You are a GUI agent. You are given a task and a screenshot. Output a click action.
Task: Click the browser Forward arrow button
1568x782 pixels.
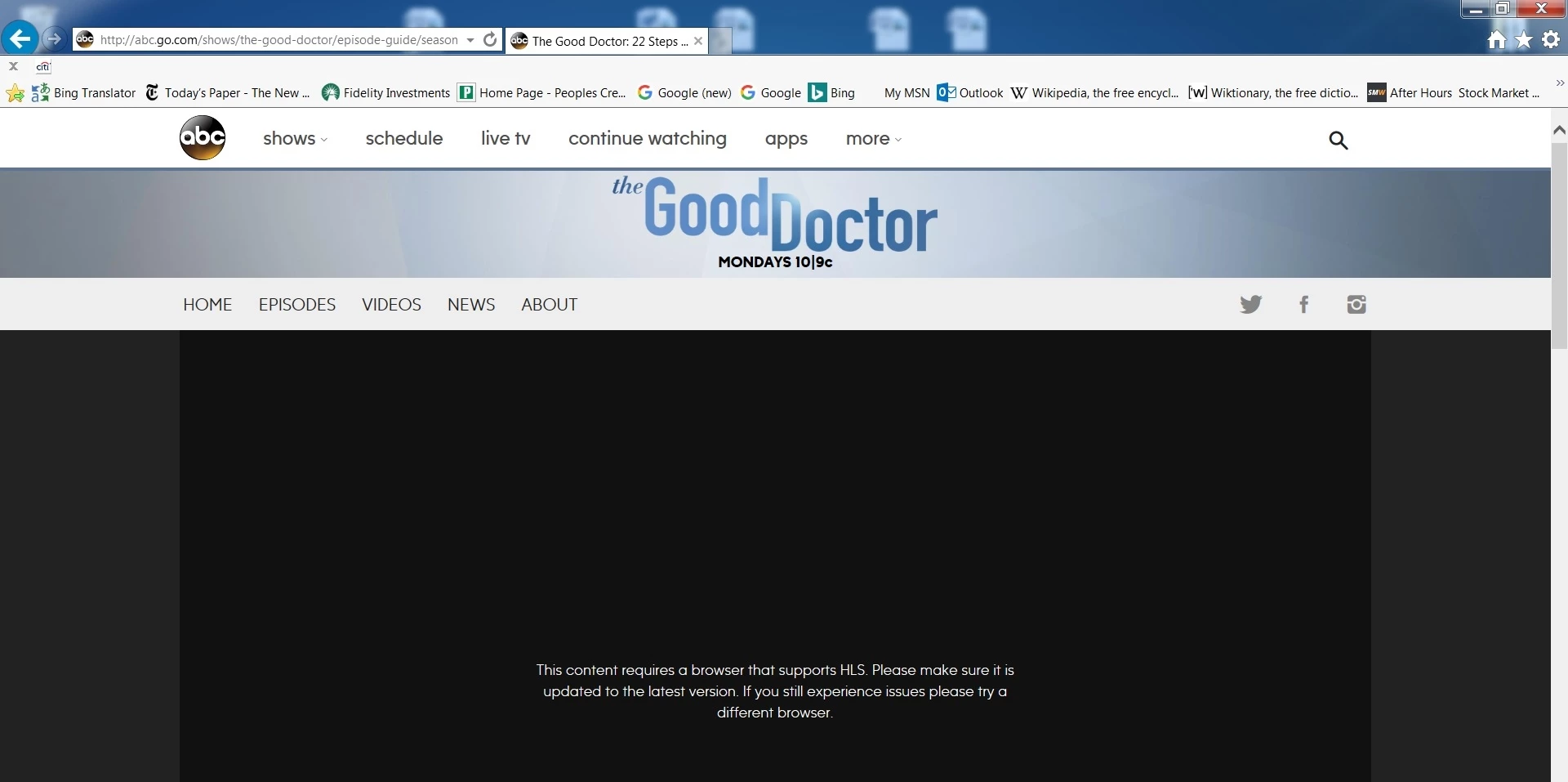pos(54,38)
